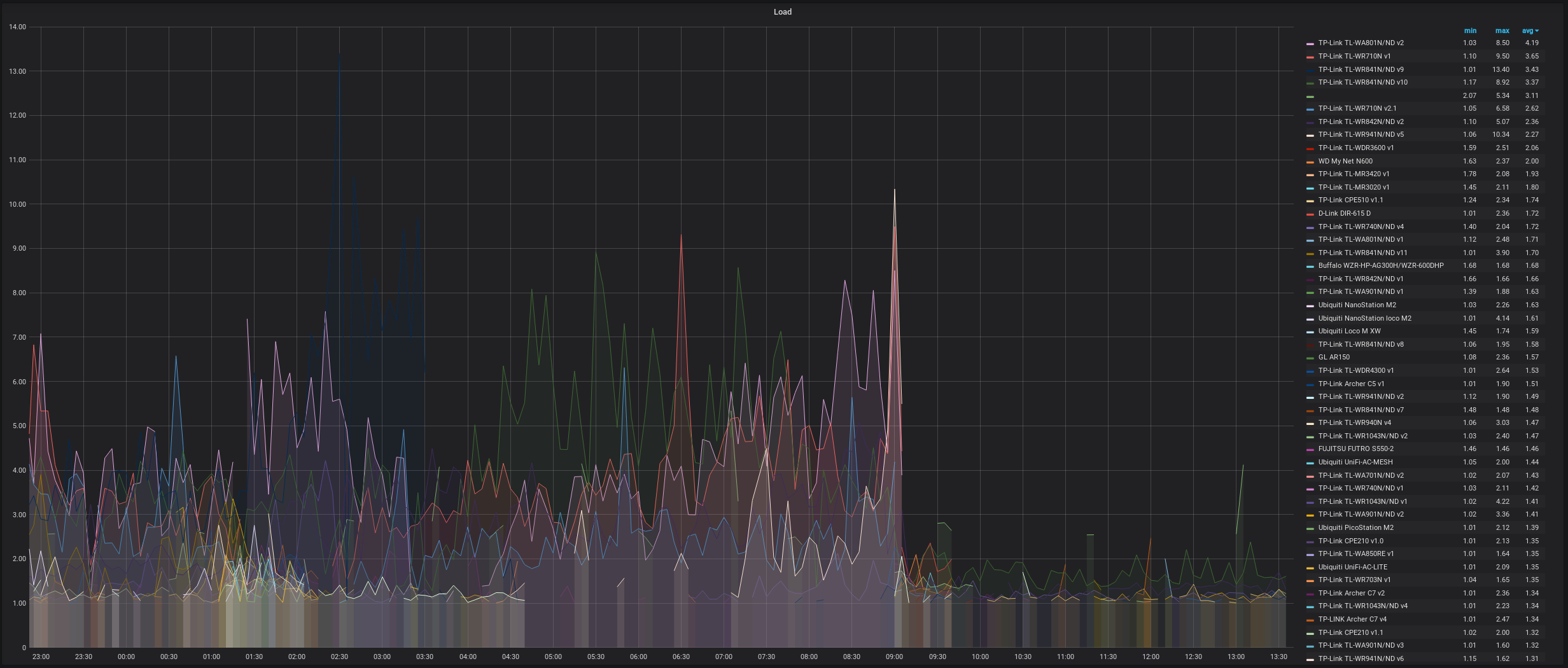This screenshot has width=1568, height=668.
Task: Select legend label TP-Link TL-WA801N/ND v1
Action: (x=1361, y=239)
